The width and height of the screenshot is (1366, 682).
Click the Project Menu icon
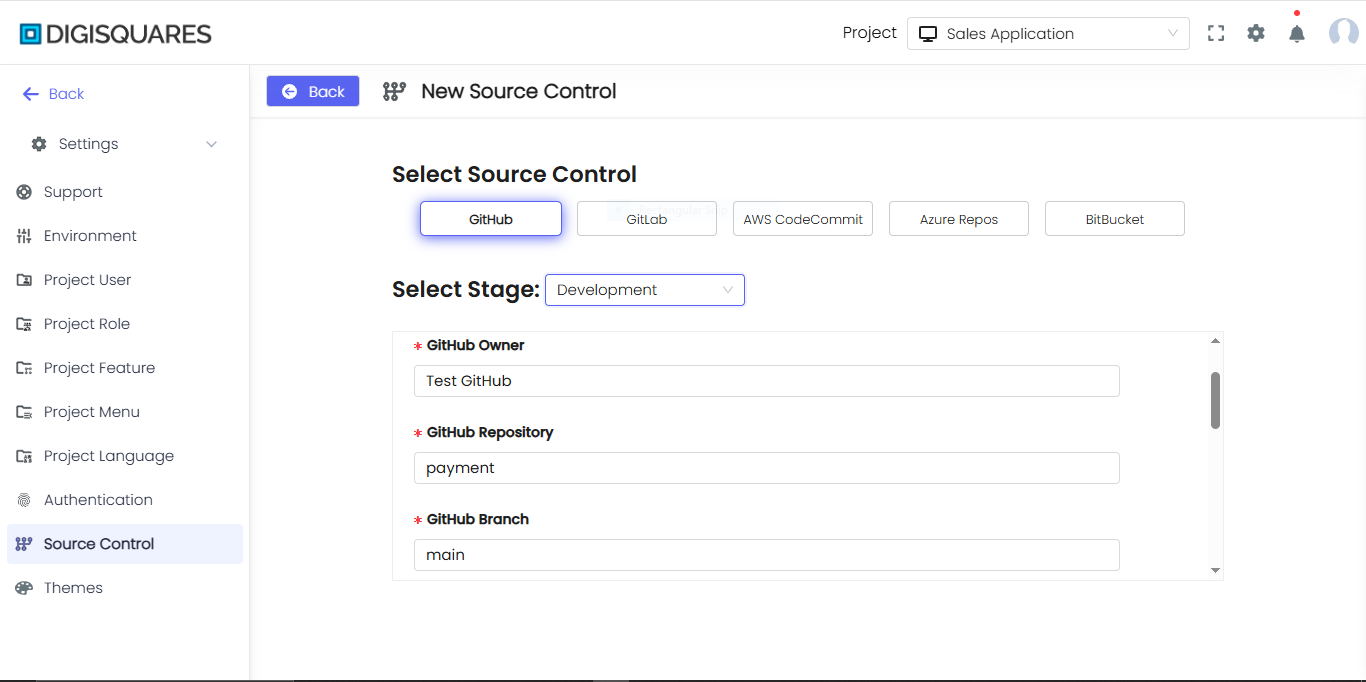tap(24, 412)
